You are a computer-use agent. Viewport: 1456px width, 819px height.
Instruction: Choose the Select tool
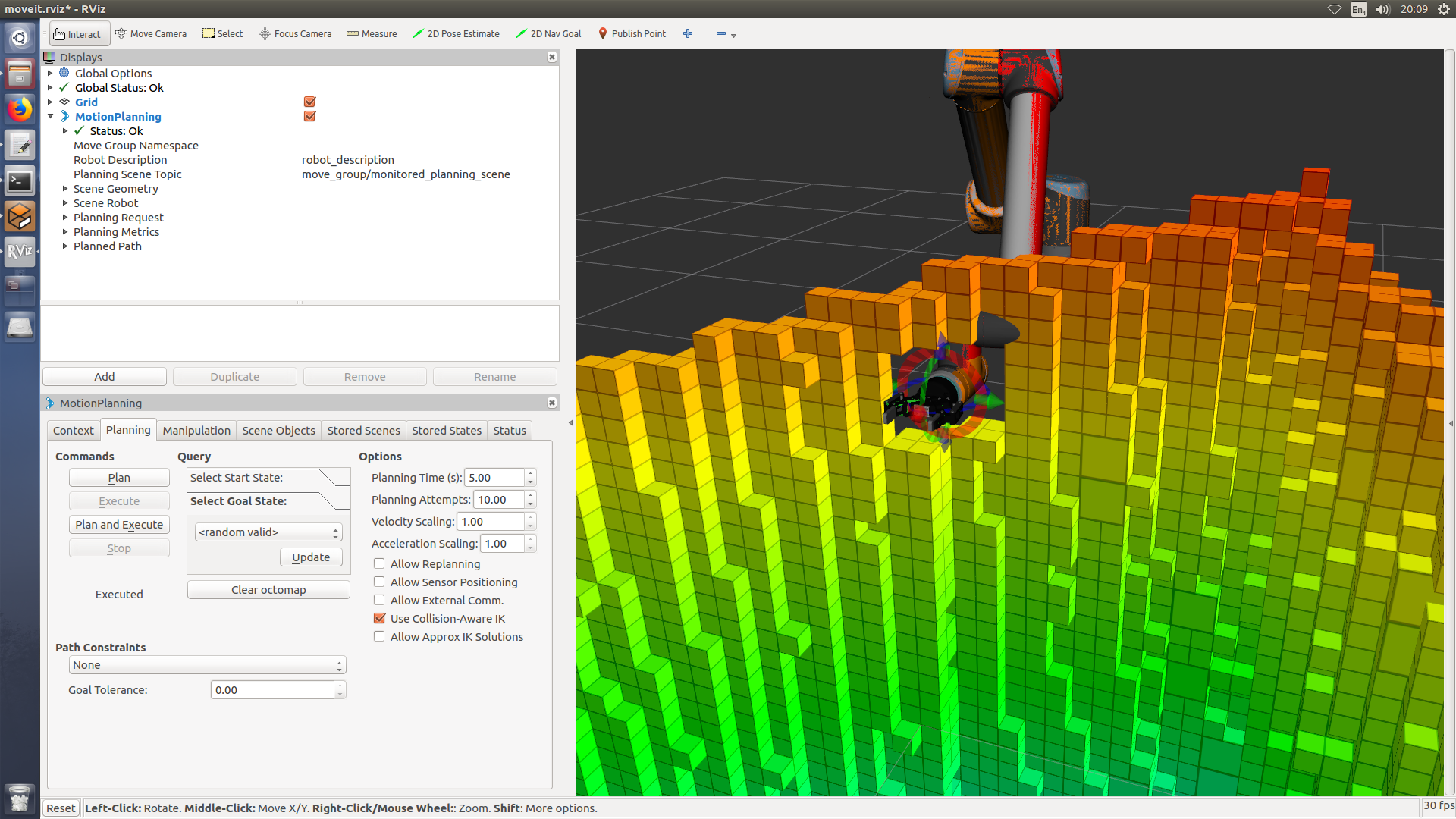click(222, 34)
